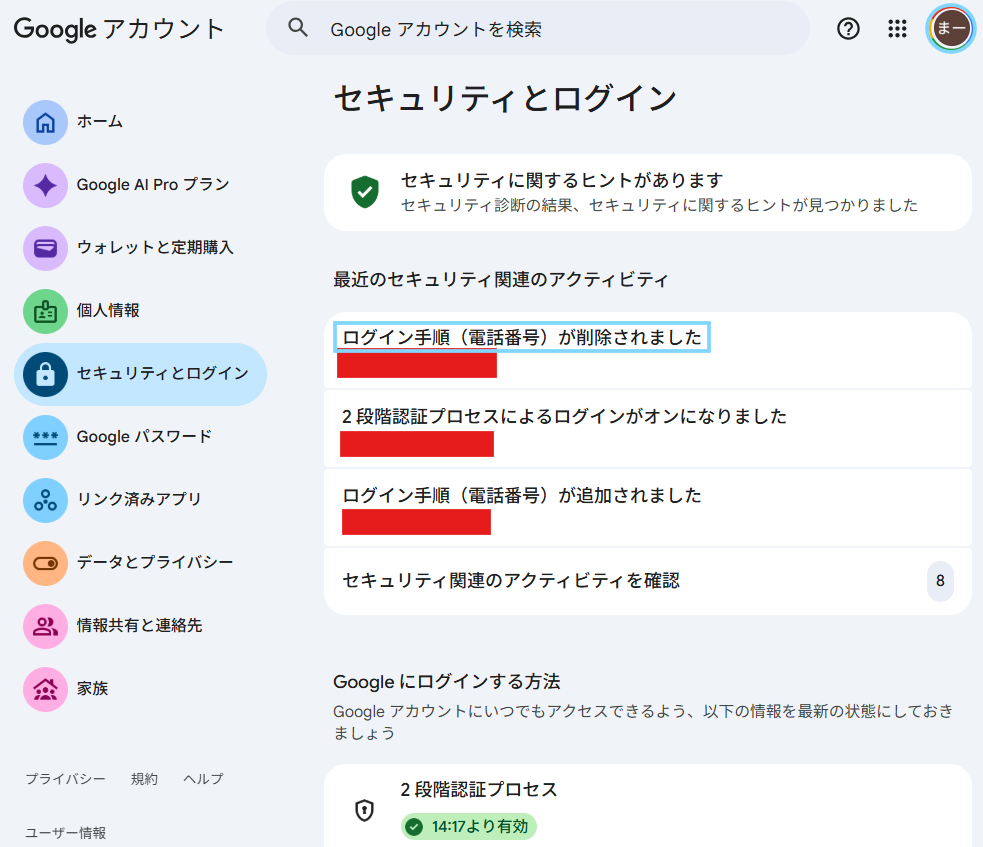Image resolution: width=983 pixels, height=847 pixels.
Task: Click the 2-step verification shield icon
Action: [364, 810]
